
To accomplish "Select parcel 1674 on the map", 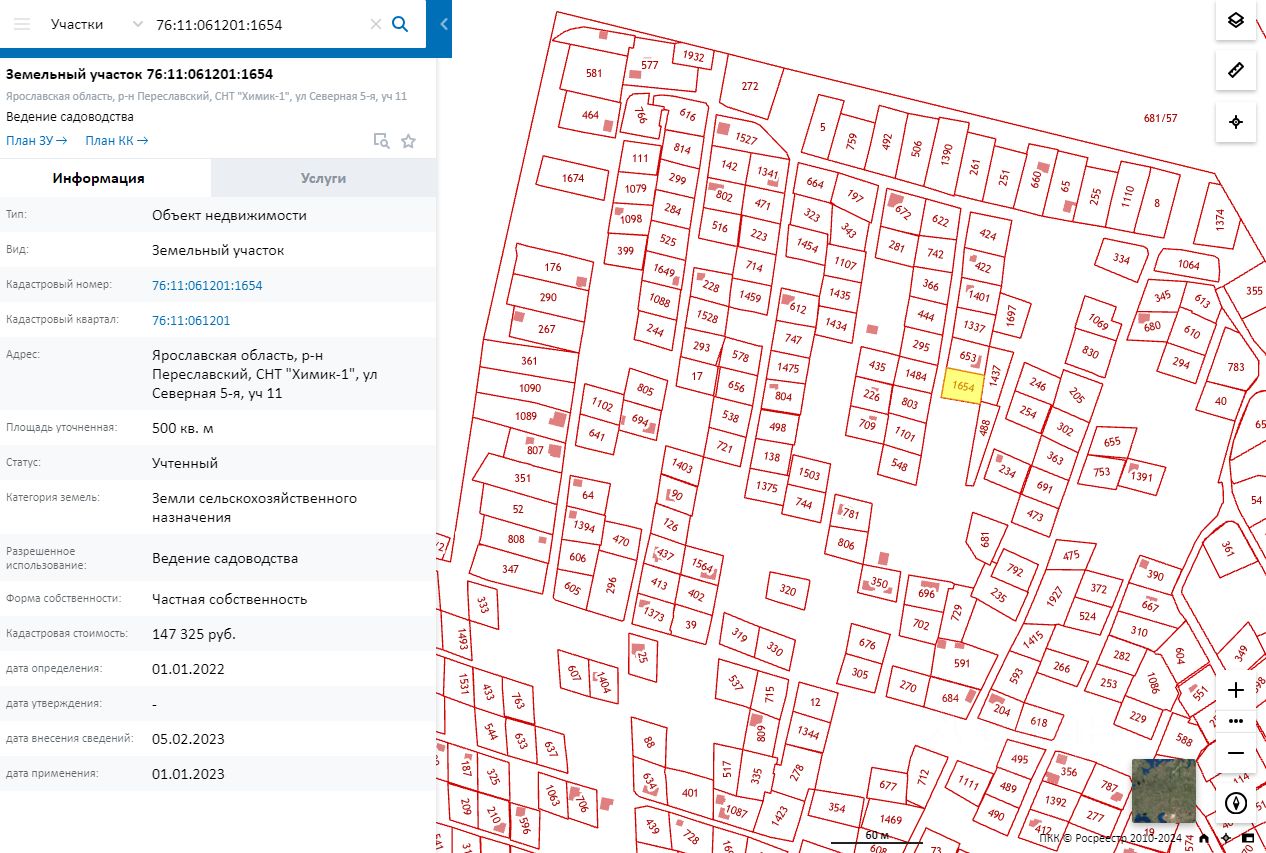I will click(x=573, y=178).
